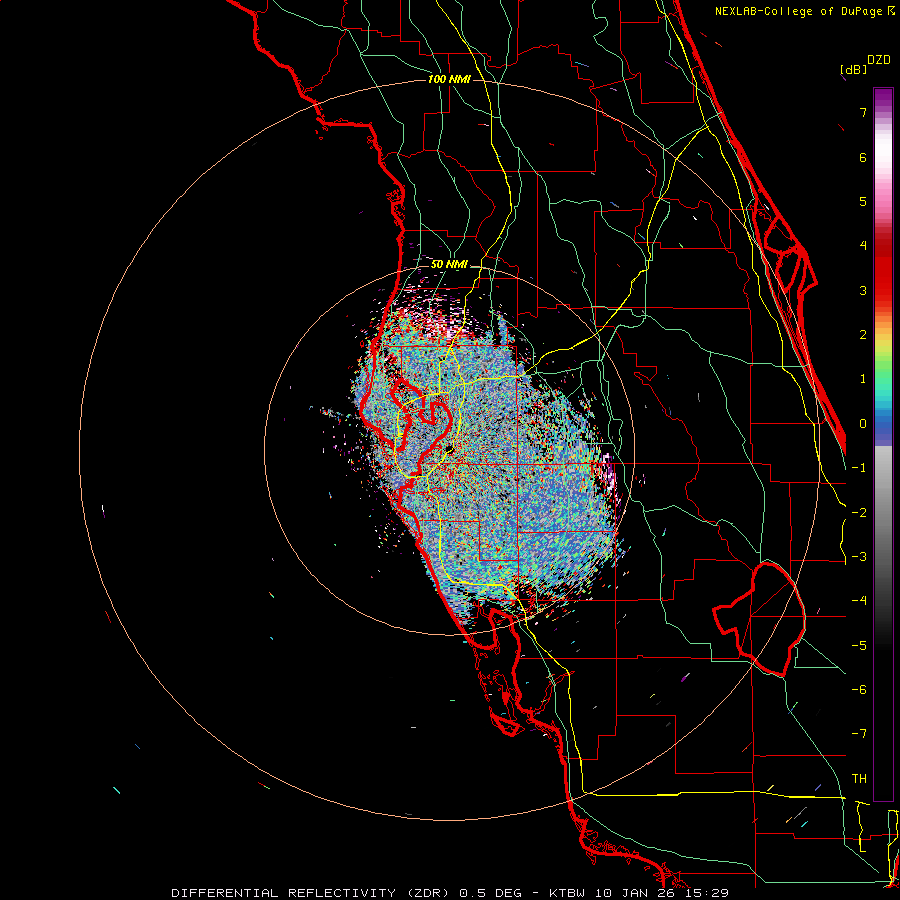
Task: Click the gray band of the color bar at -2 dB
Action: click(x=883, y=513)
